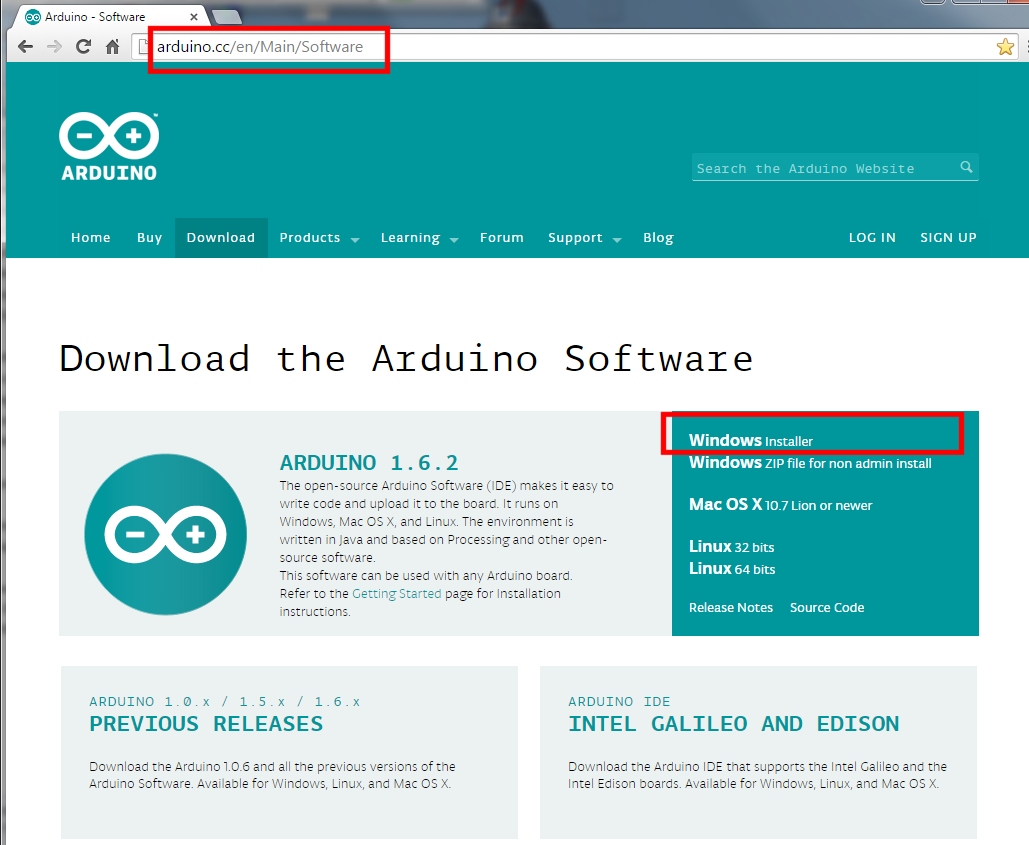Open the Products menu
Image resolution: width=1029 pixels, height=845 pixels.
[x=310, y=237]
